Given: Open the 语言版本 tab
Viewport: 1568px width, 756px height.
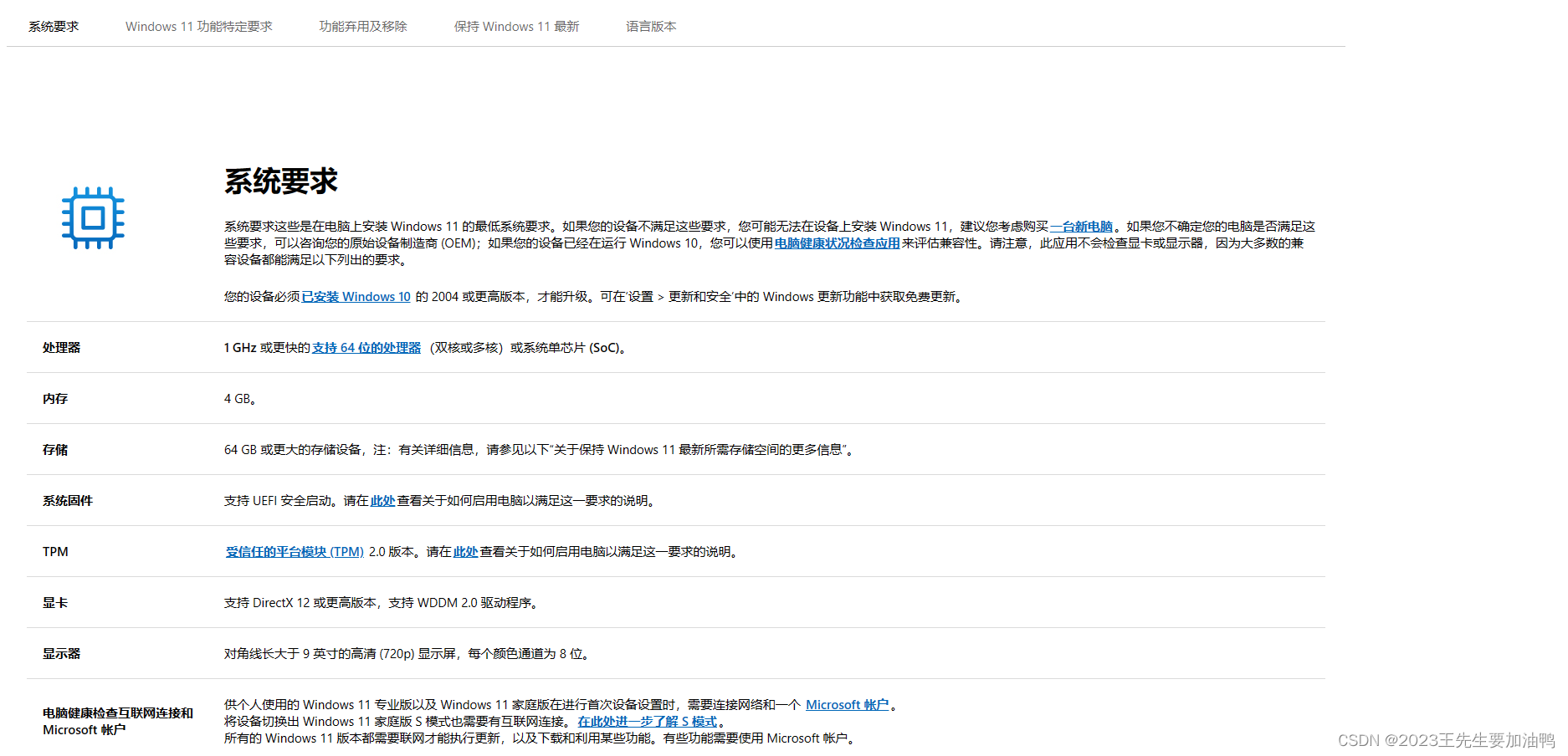Looking at the screenshot, I should pyautogui.click(x=651, y=27).
